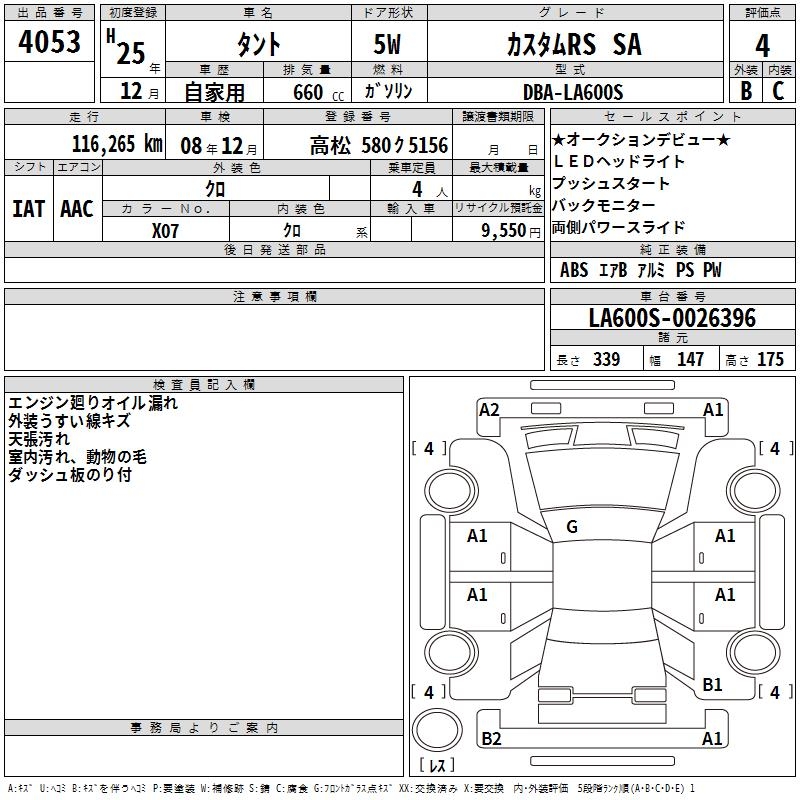Click the seating capacity 4 人
The width and height of the screenshot is (800, 800).
430,189
